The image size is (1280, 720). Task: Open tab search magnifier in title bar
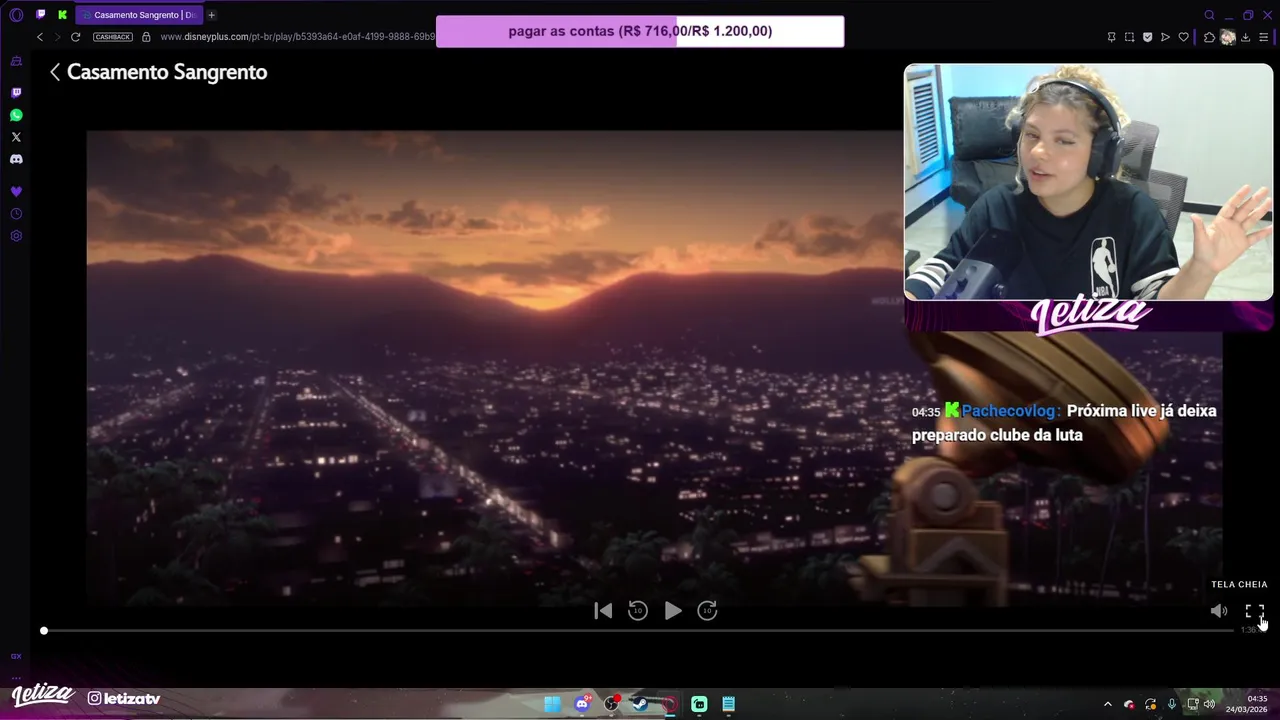(1209, 15)
